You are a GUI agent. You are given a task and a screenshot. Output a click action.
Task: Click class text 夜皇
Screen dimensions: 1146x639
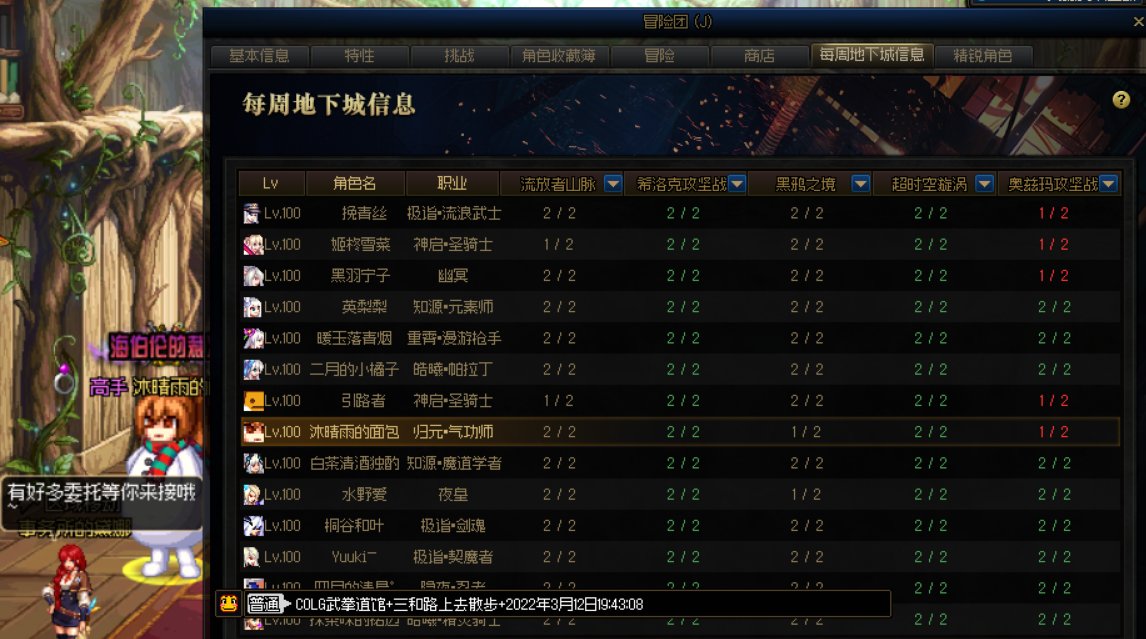point(452,495)
